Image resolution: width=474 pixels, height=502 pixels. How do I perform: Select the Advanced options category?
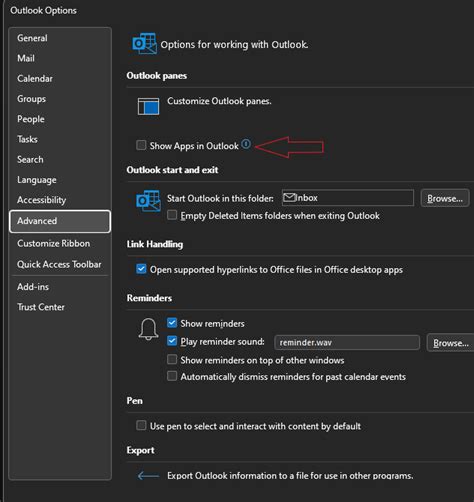coord(60,221)
